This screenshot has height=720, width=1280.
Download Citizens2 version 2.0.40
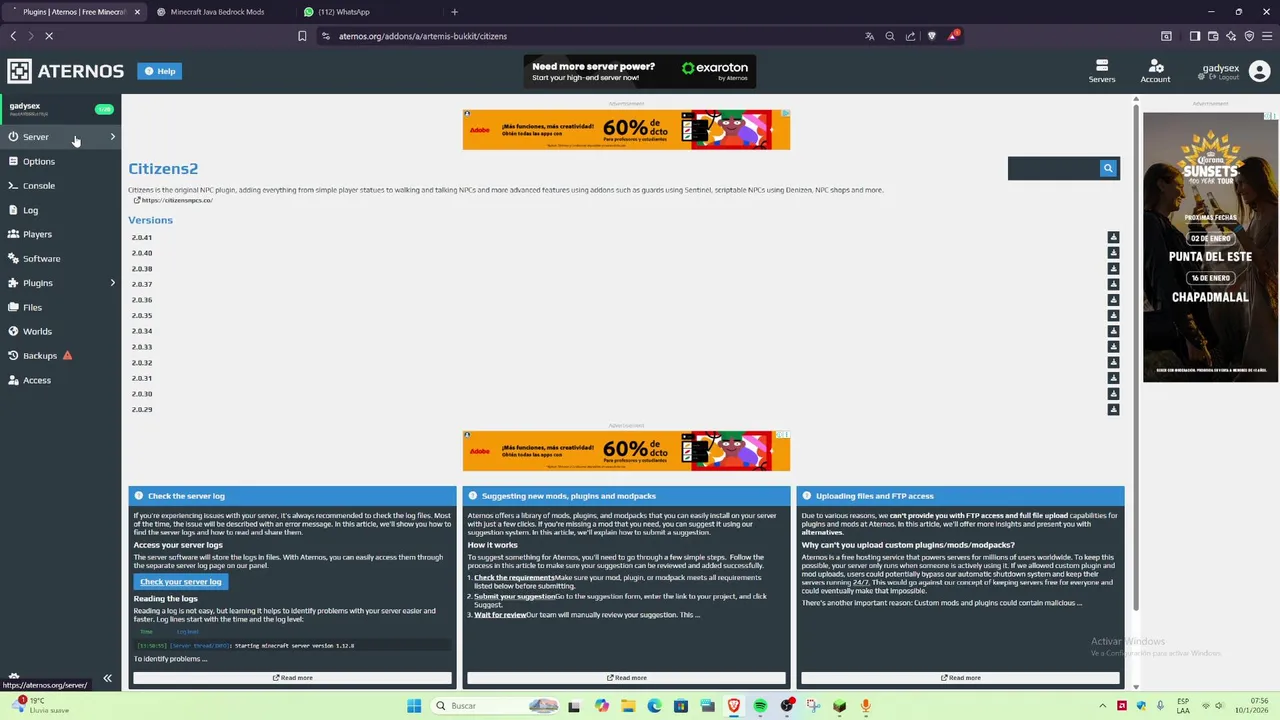coord(1113,253)
